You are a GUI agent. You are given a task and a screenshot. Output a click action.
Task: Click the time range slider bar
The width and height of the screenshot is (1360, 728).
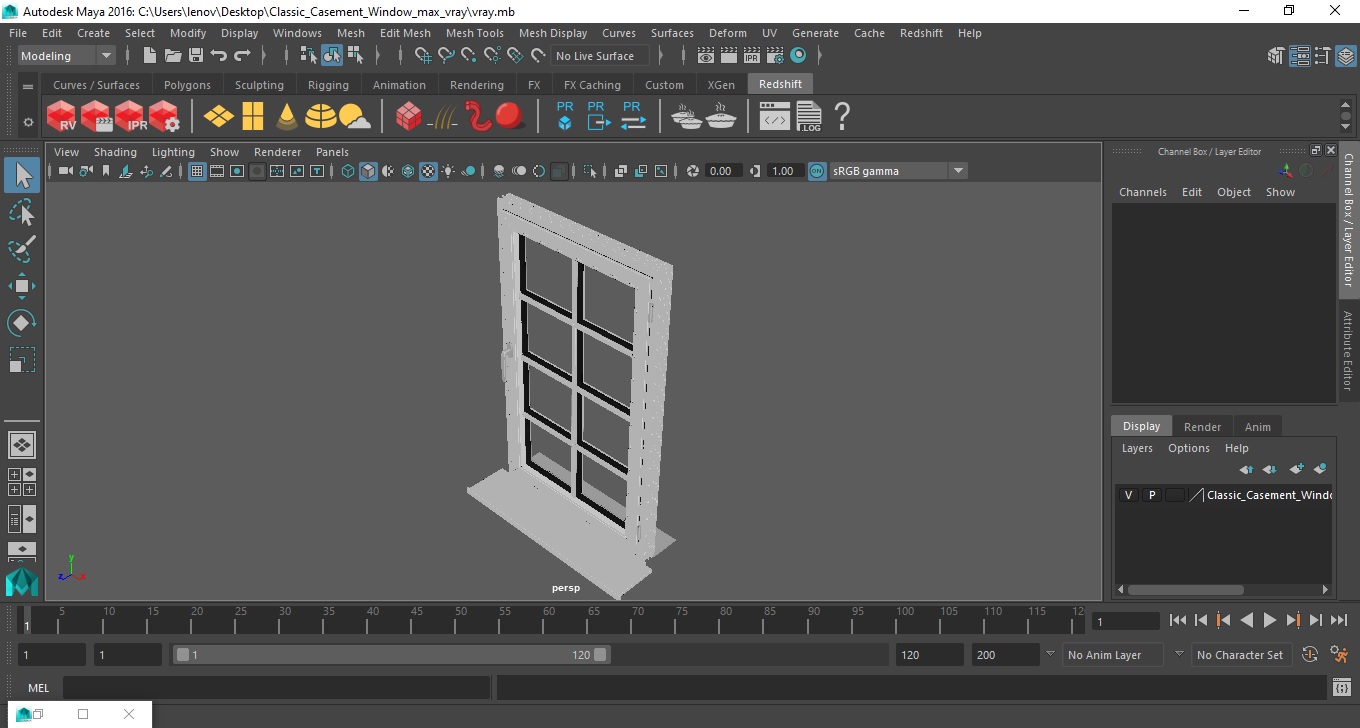pyautogui.click(x=391, y=655)
